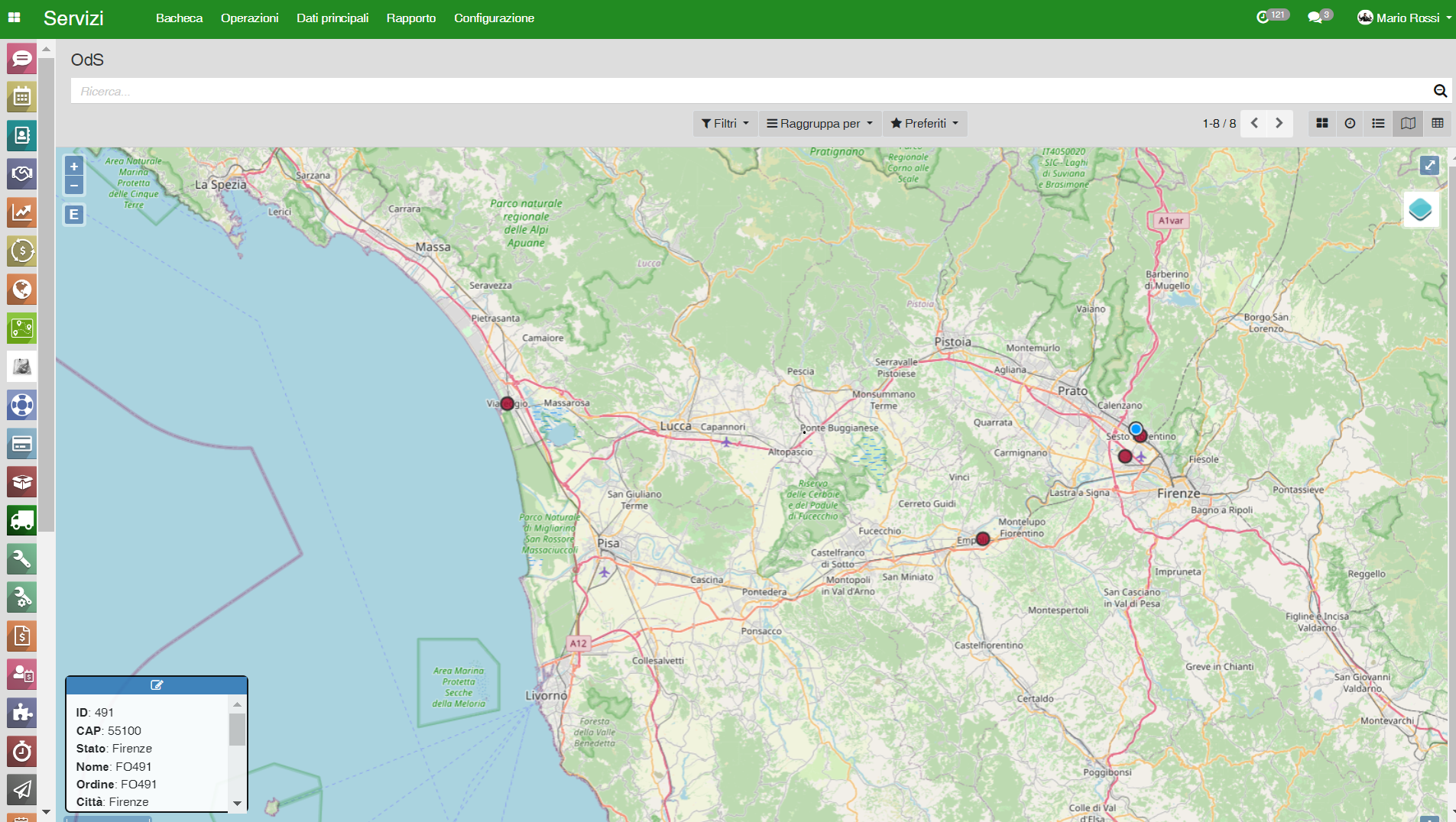This screenshot has width=1456, height=822.
Task: Go to next page of records
Action: point(1279,123)
